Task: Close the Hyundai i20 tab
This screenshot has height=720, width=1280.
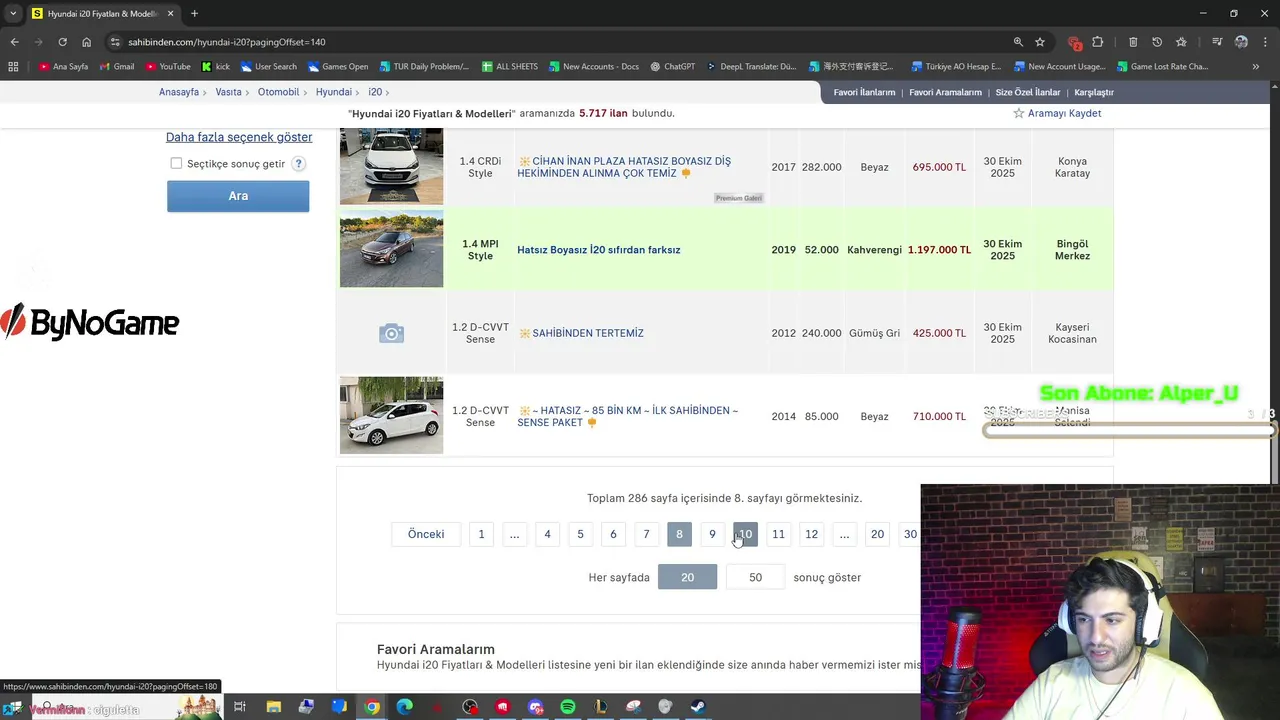Action: [x=171, y=14]
